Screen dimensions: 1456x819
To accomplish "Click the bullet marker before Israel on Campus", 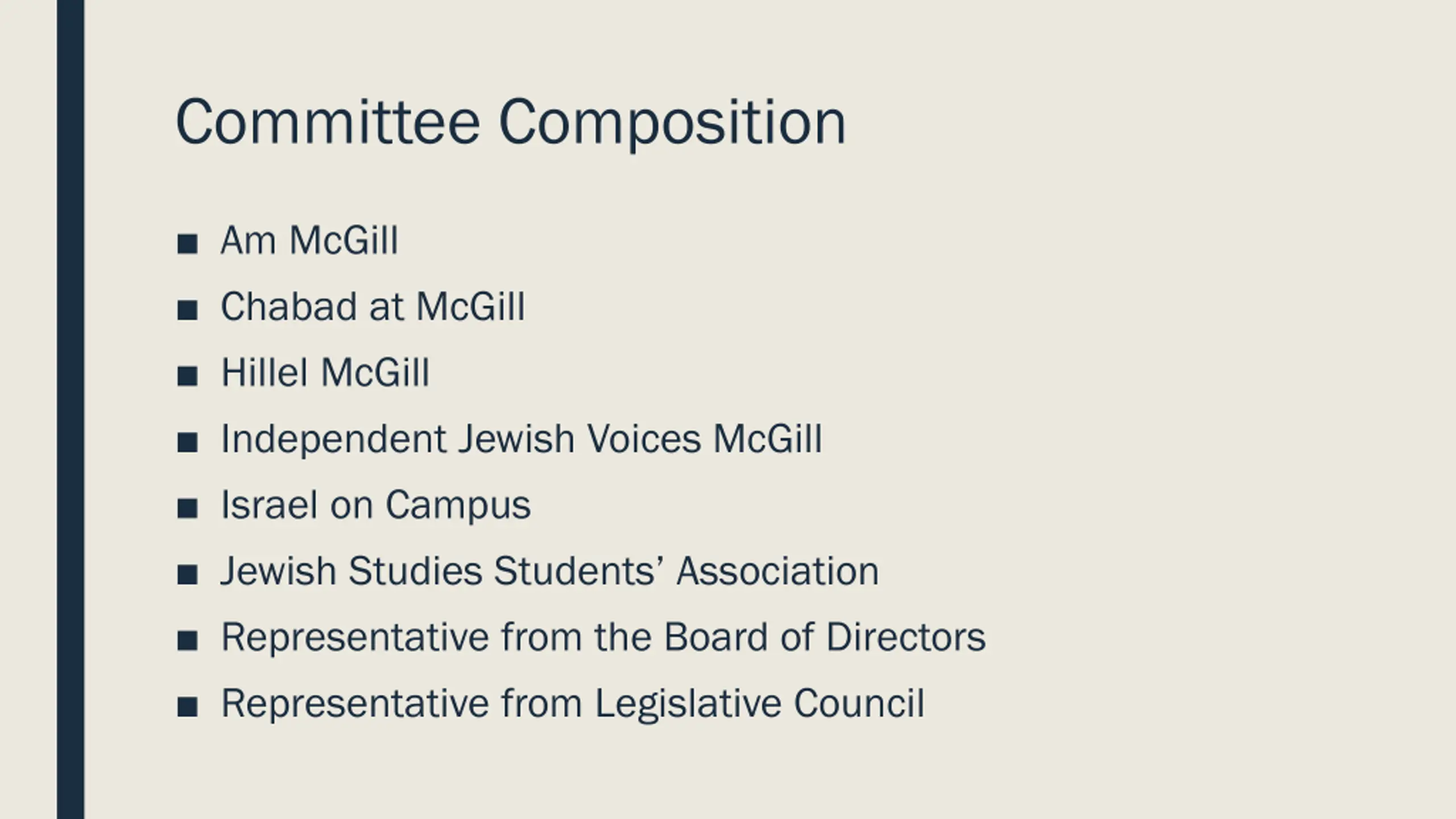I will pos(187,508).
